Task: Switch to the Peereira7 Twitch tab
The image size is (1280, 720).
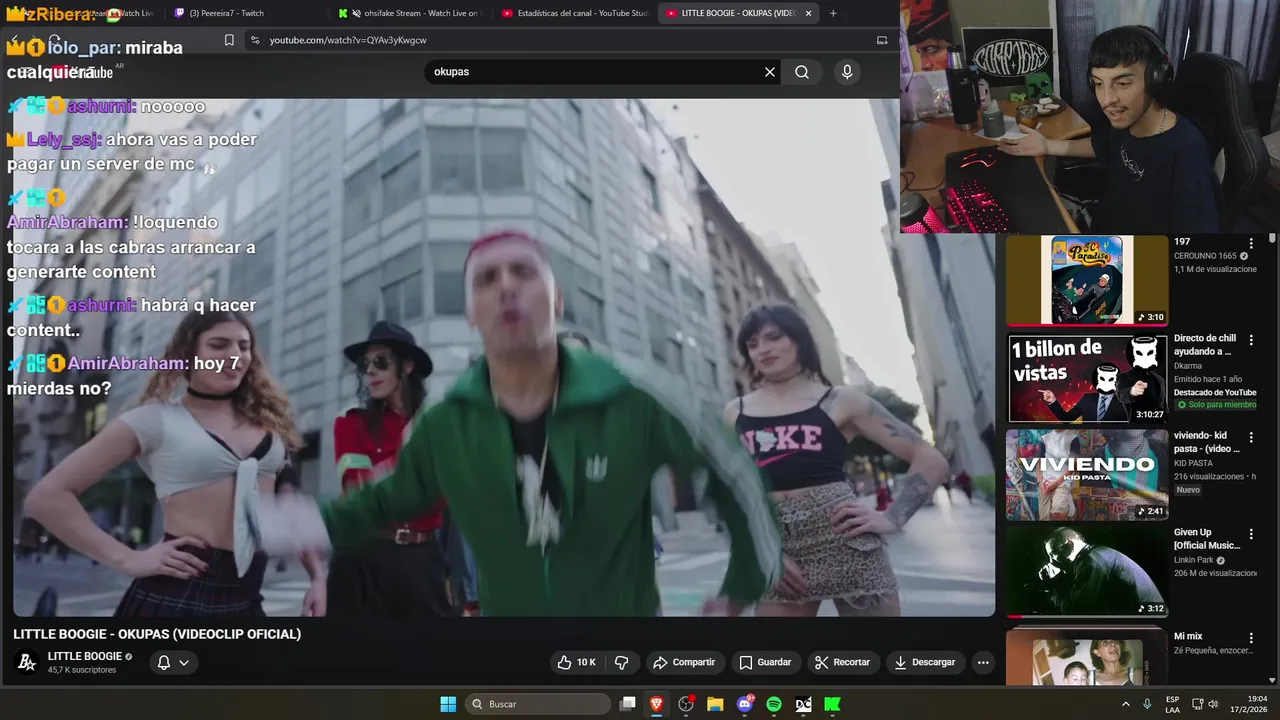Action: pyautogui.click(x=226, y=13)
